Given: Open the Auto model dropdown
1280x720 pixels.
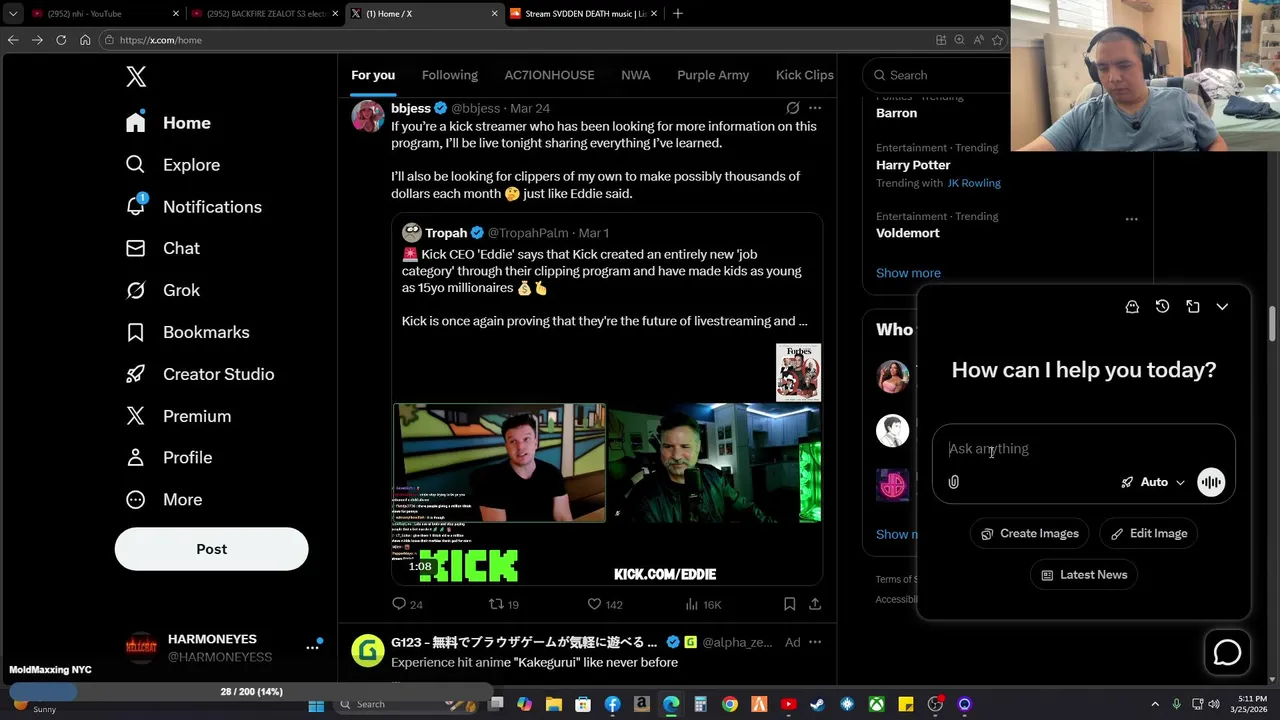Looking at the screenshot, I should pos(1152,482).
